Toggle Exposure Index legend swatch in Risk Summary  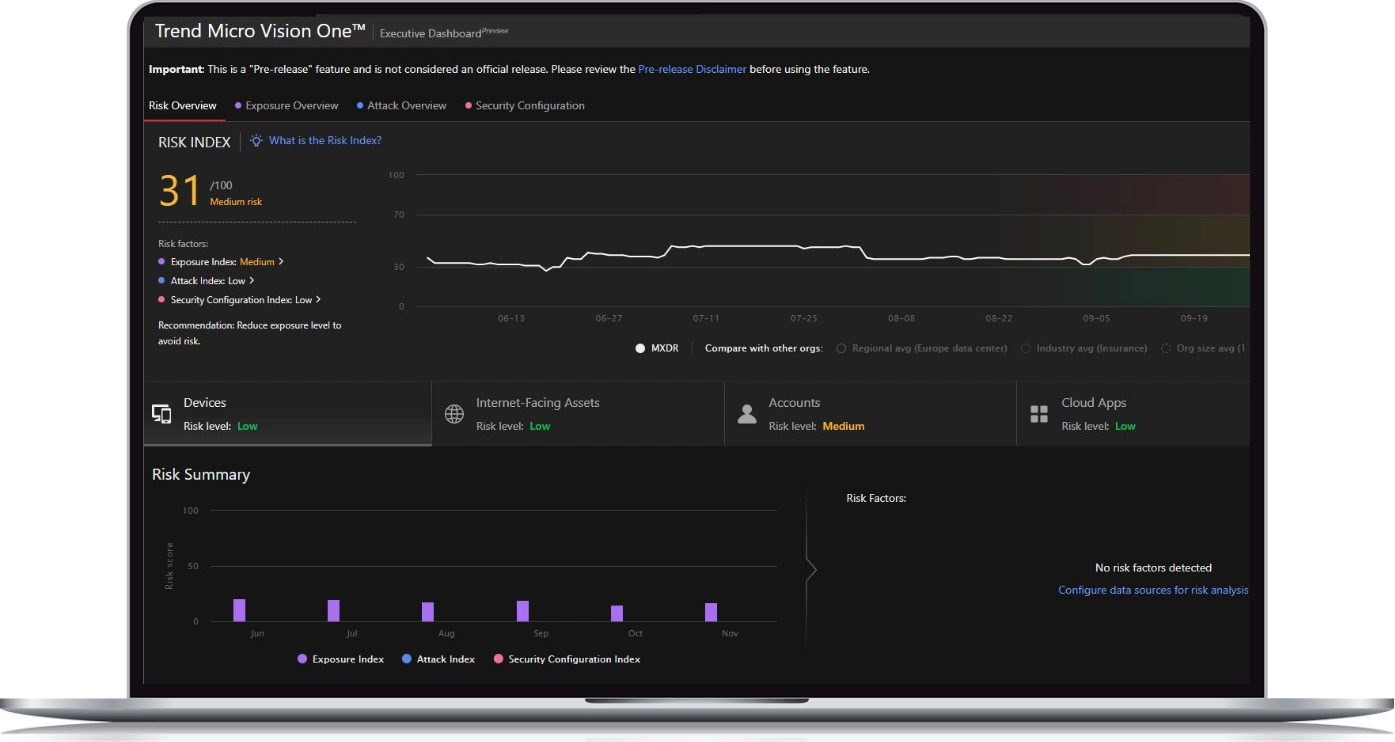pos(302,659)
